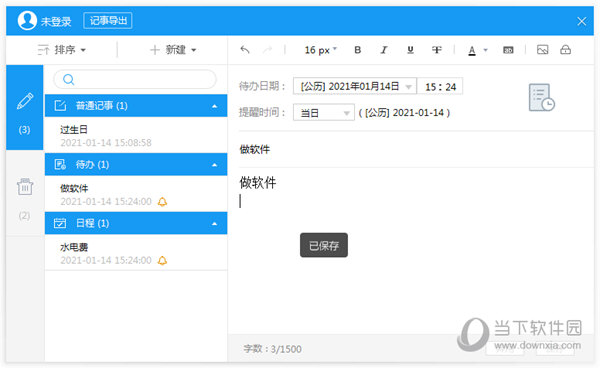Open the 新建 menu

[173, 50]
